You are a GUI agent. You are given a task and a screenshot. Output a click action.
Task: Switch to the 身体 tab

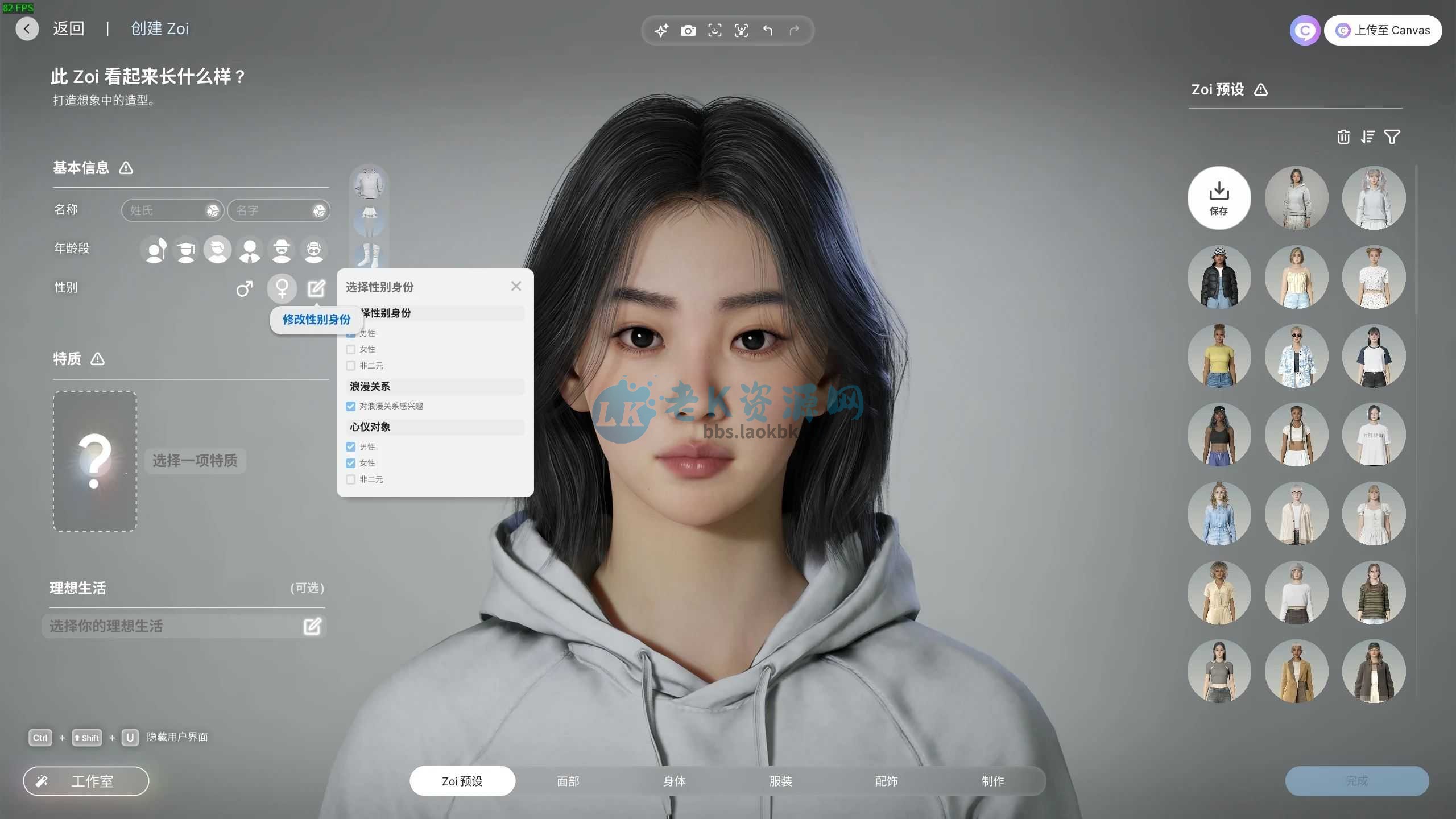[x=675, y=781]
